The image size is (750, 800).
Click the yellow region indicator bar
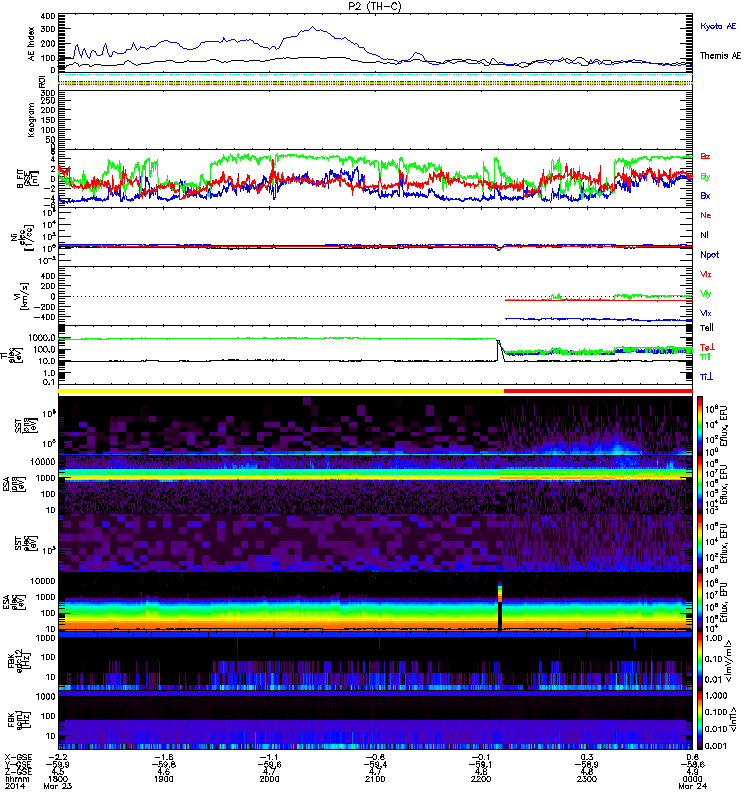pyautogui.click(x=281, y=391)
